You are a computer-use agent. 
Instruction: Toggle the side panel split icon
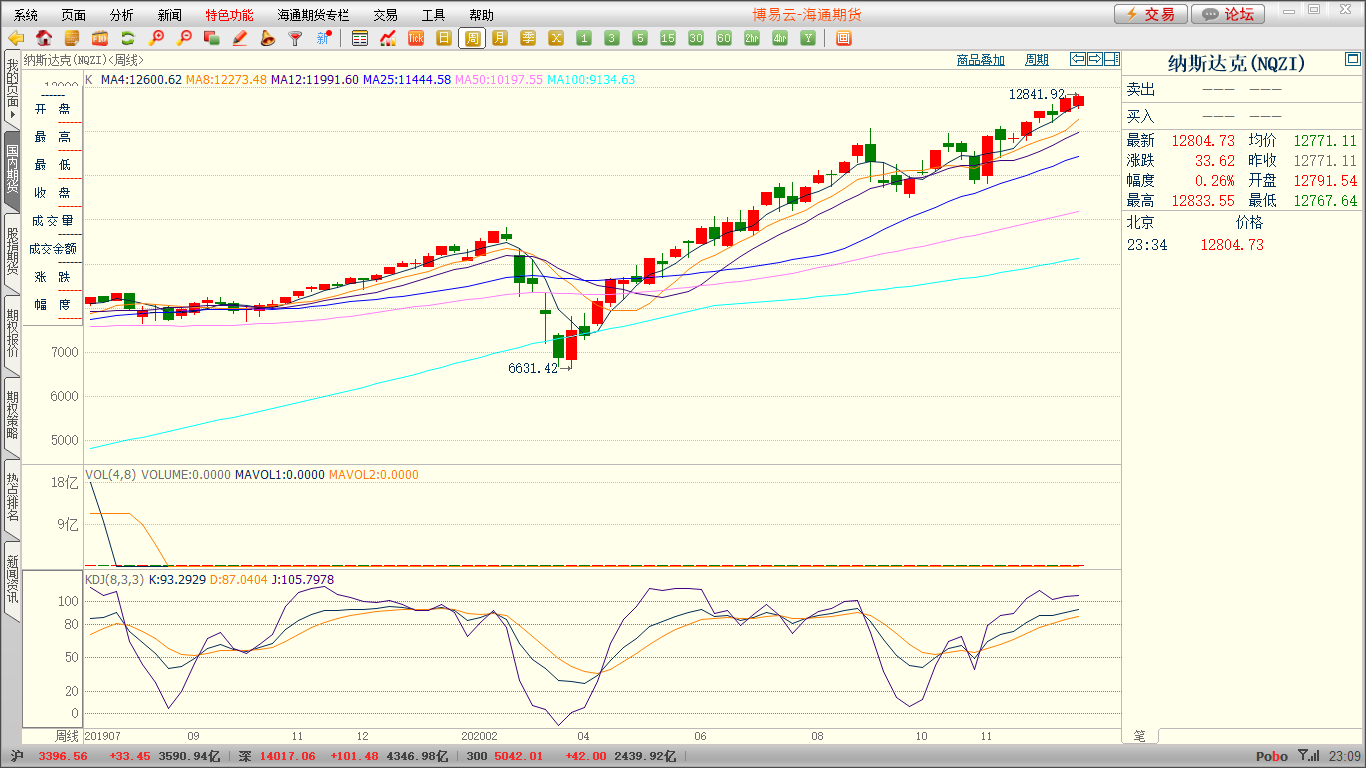(x=1112, y=59)
